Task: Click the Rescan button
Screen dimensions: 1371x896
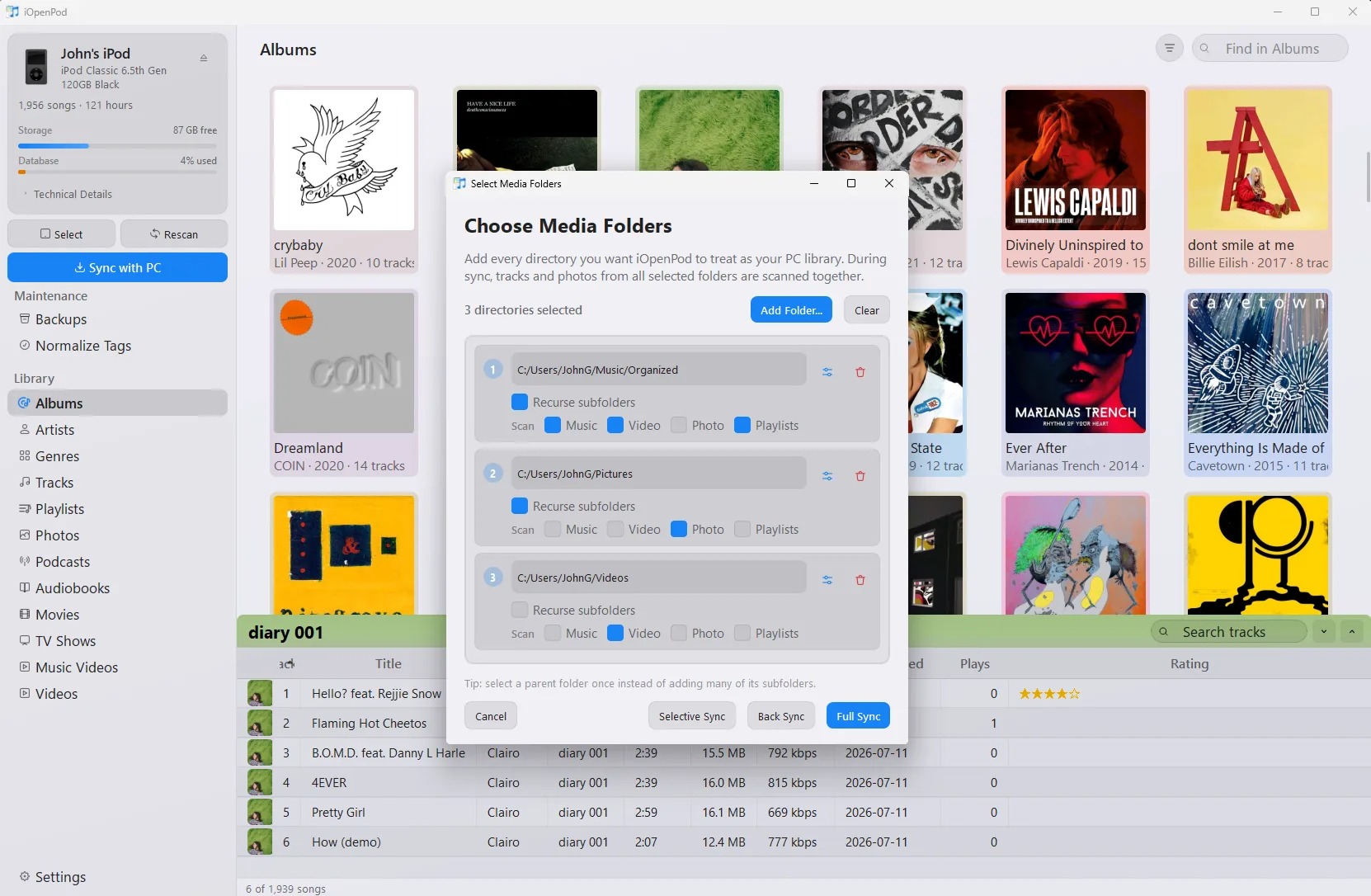Action: (174, 234)
